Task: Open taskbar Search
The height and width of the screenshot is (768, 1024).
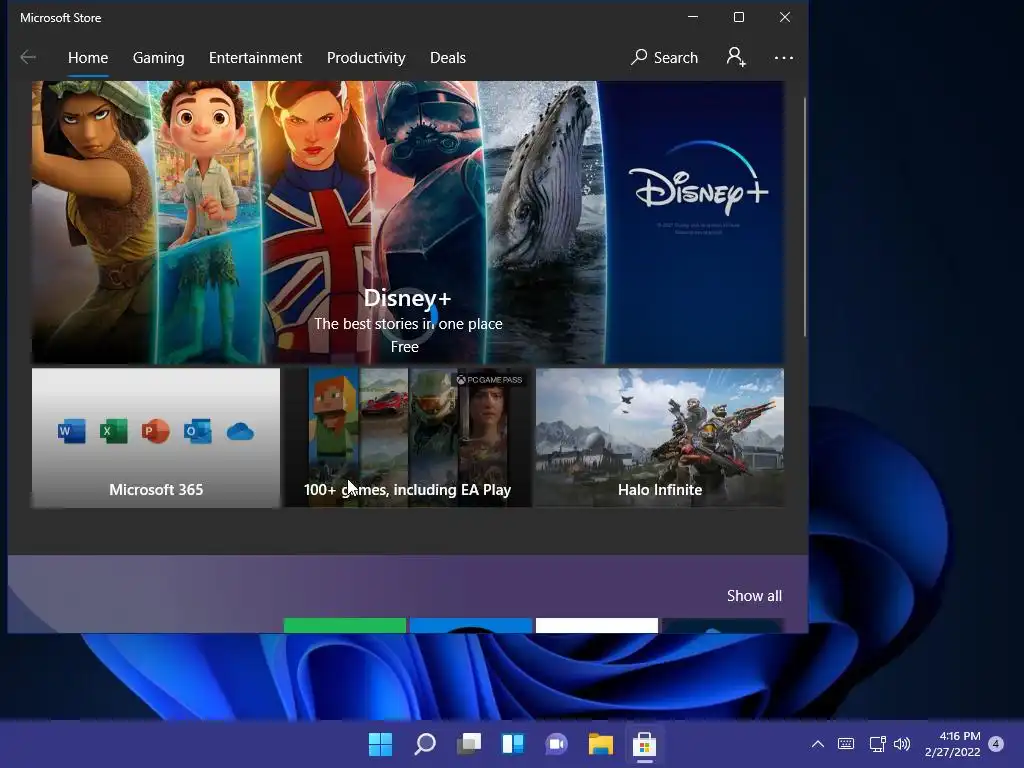Action: 424,744
